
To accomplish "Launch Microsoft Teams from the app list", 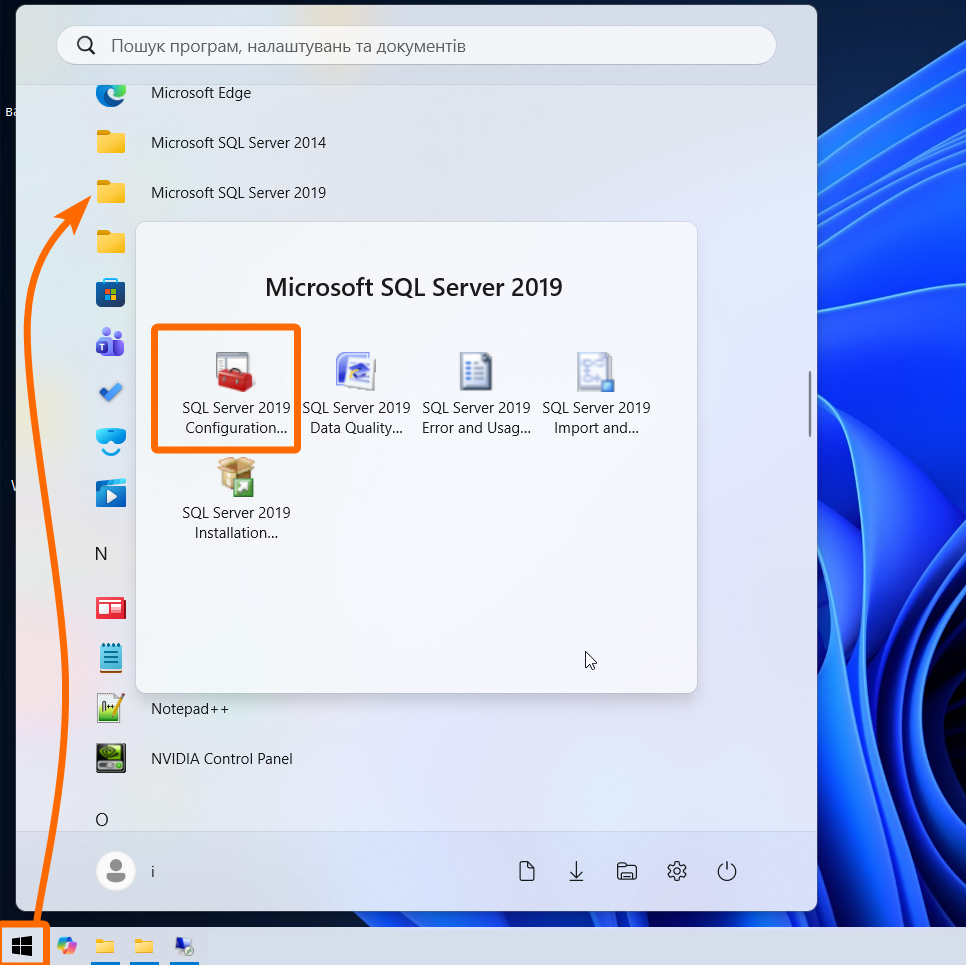I will click(x=110, y=343).
